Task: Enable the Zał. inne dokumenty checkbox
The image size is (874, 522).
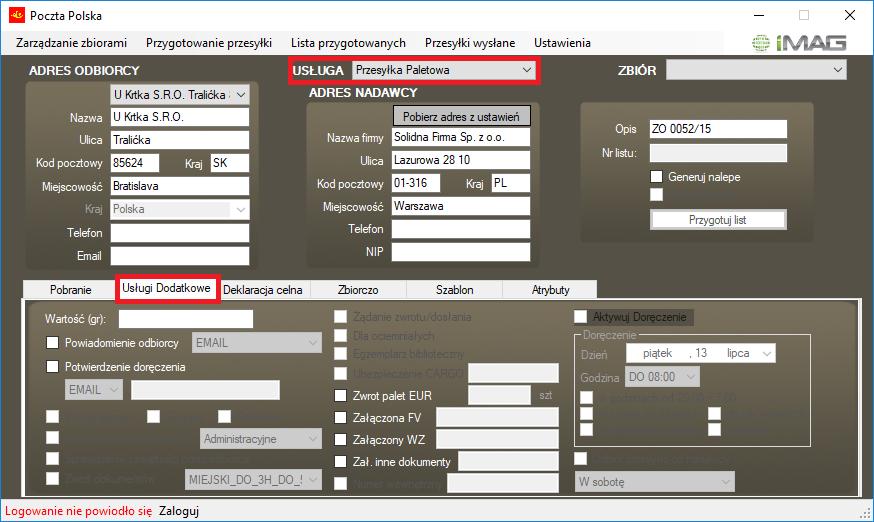Action: [x=341, y=462]
